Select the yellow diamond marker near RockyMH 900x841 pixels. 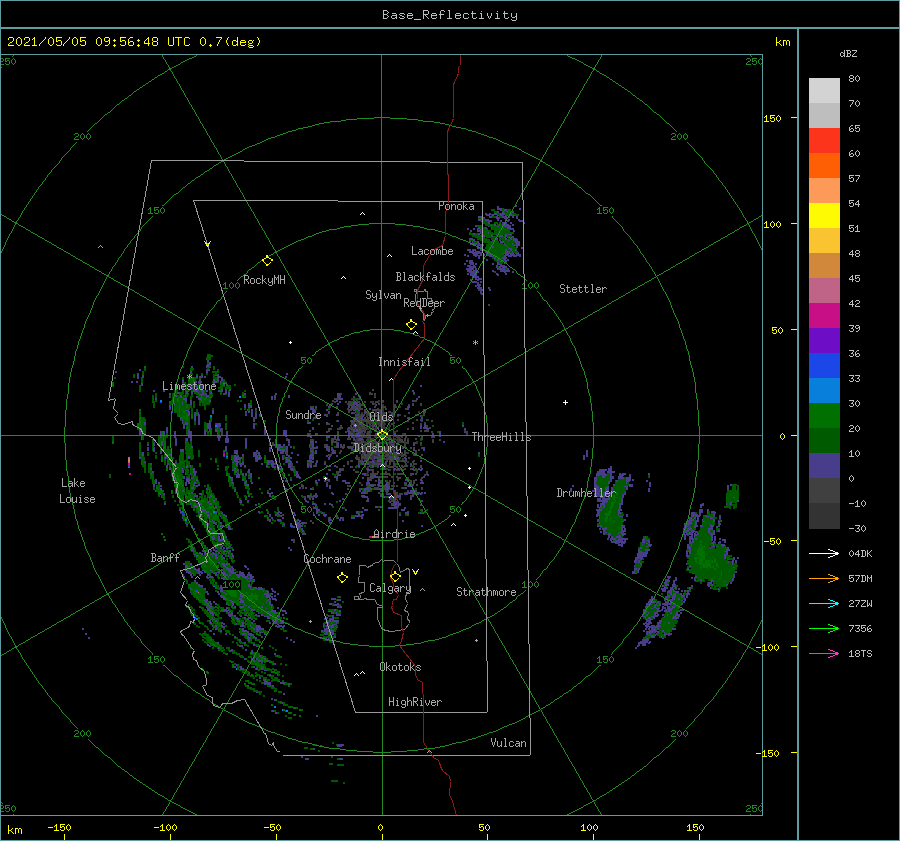[x=267, y=261]
